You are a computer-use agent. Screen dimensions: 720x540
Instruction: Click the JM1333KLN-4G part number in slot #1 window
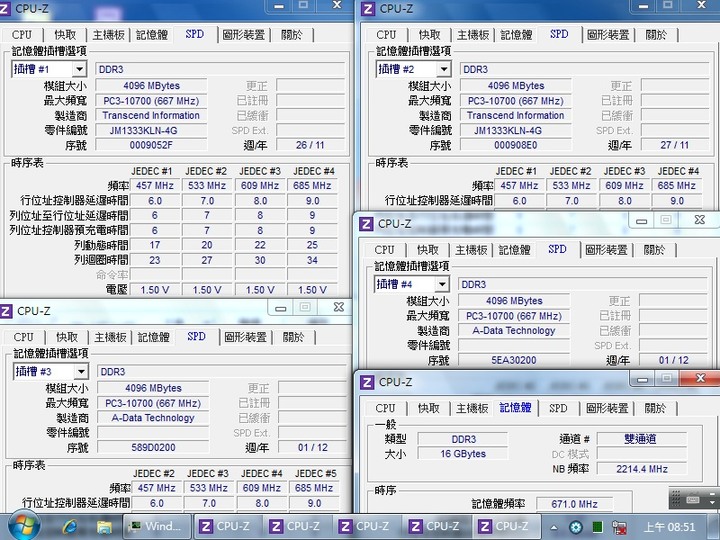point(151,130)
